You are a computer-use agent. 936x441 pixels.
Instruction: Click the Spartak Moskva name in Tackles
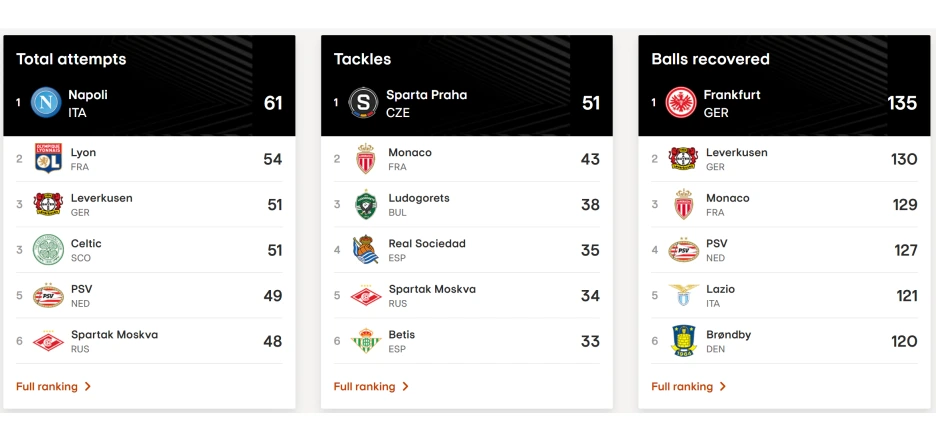coord(432,289)
